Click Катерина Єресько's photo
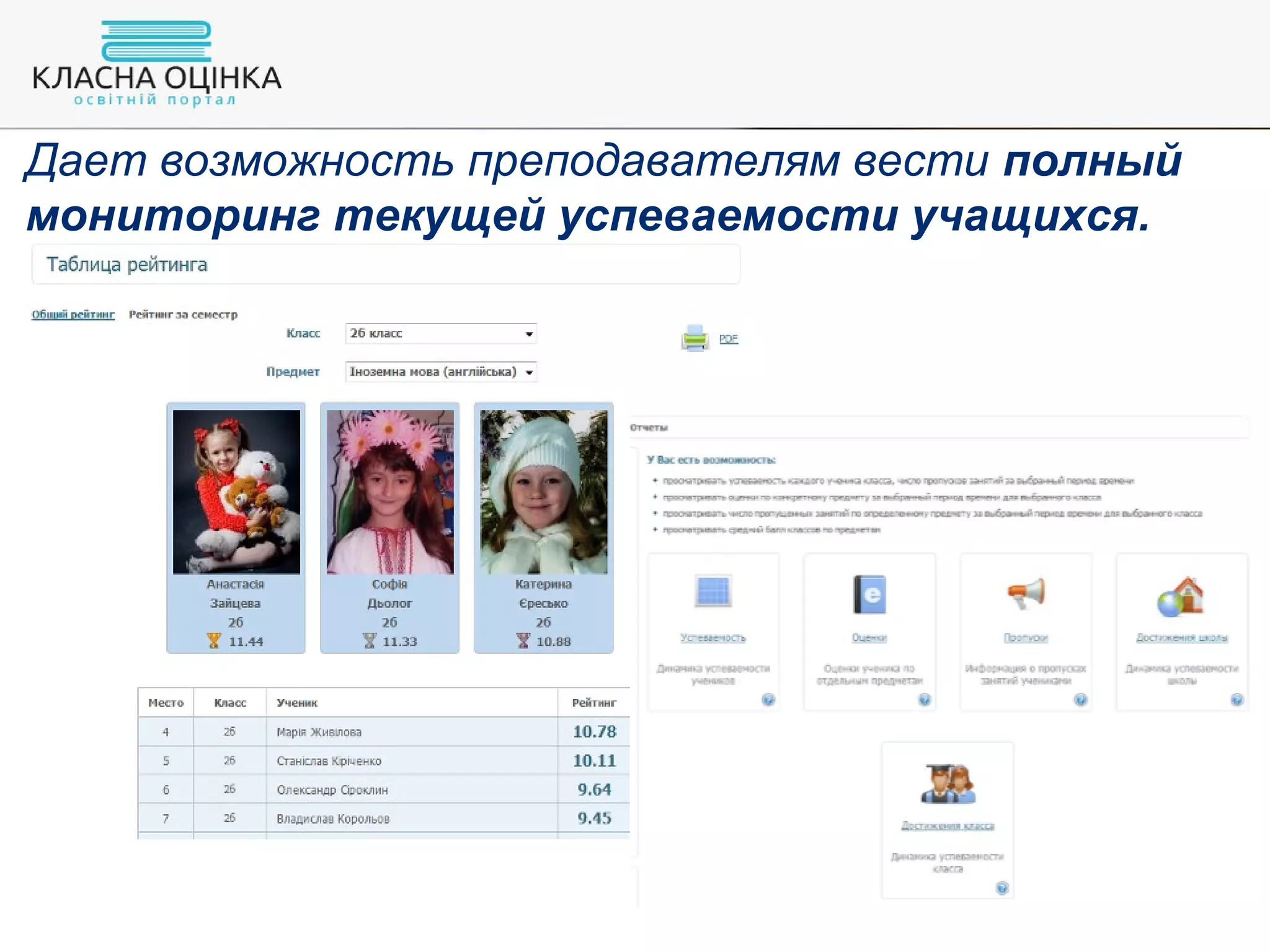 [544, 492]
